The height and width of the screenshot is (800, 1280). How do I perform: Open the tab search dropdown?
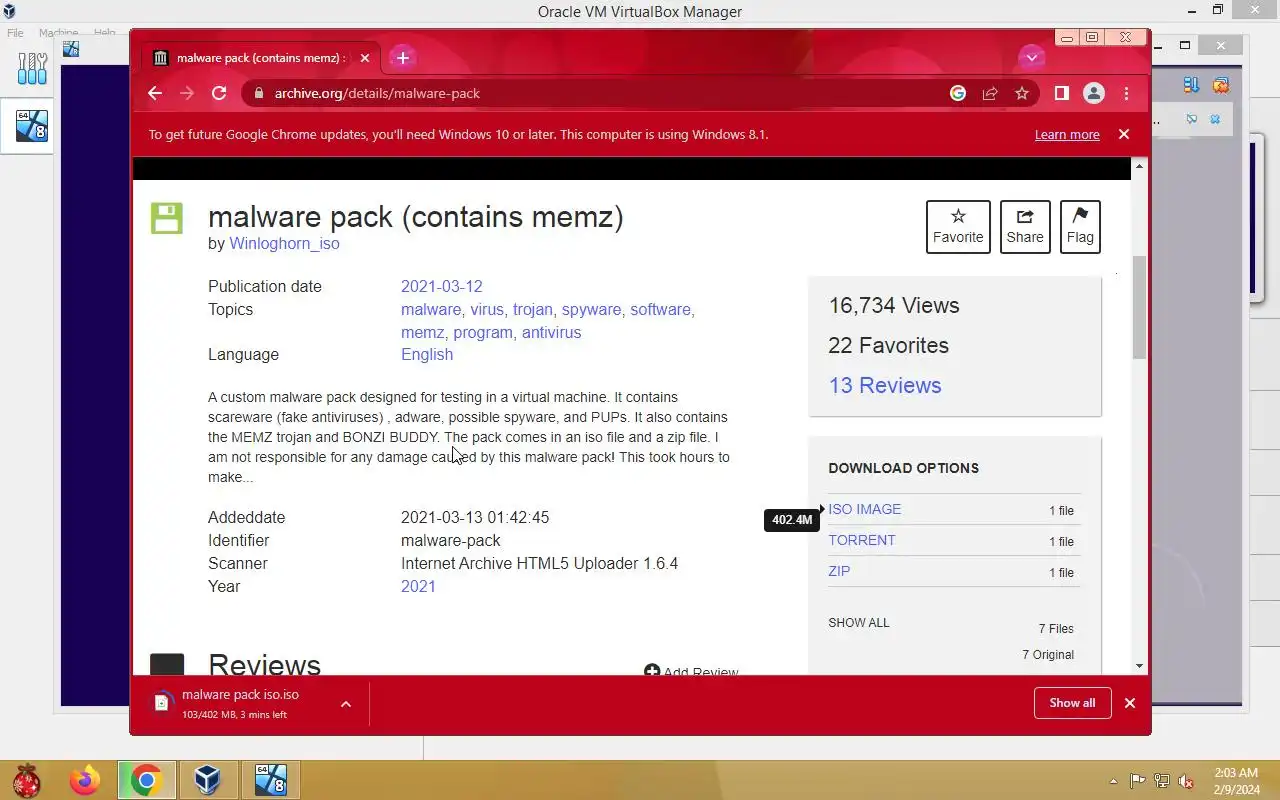pyautogui.click(x=1032, y=58)
